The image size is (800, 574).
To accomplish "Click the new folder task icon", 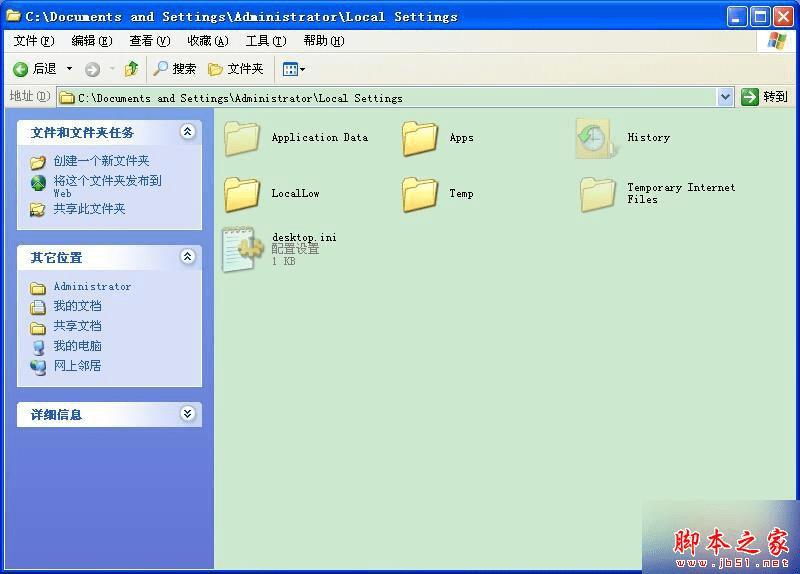I will tap(38, 162).
